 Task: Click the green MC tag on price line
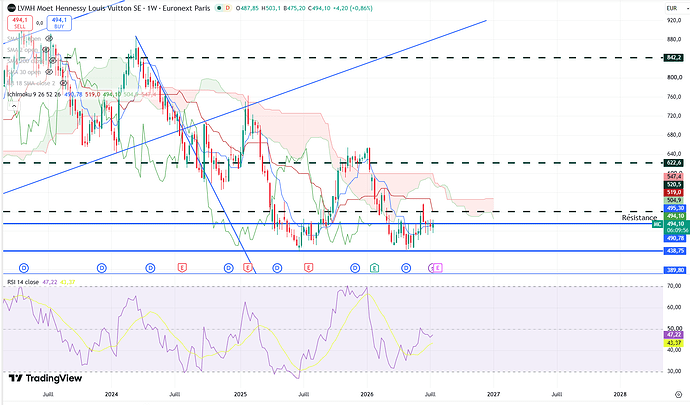pyautogui.click(x=657, y=225)
